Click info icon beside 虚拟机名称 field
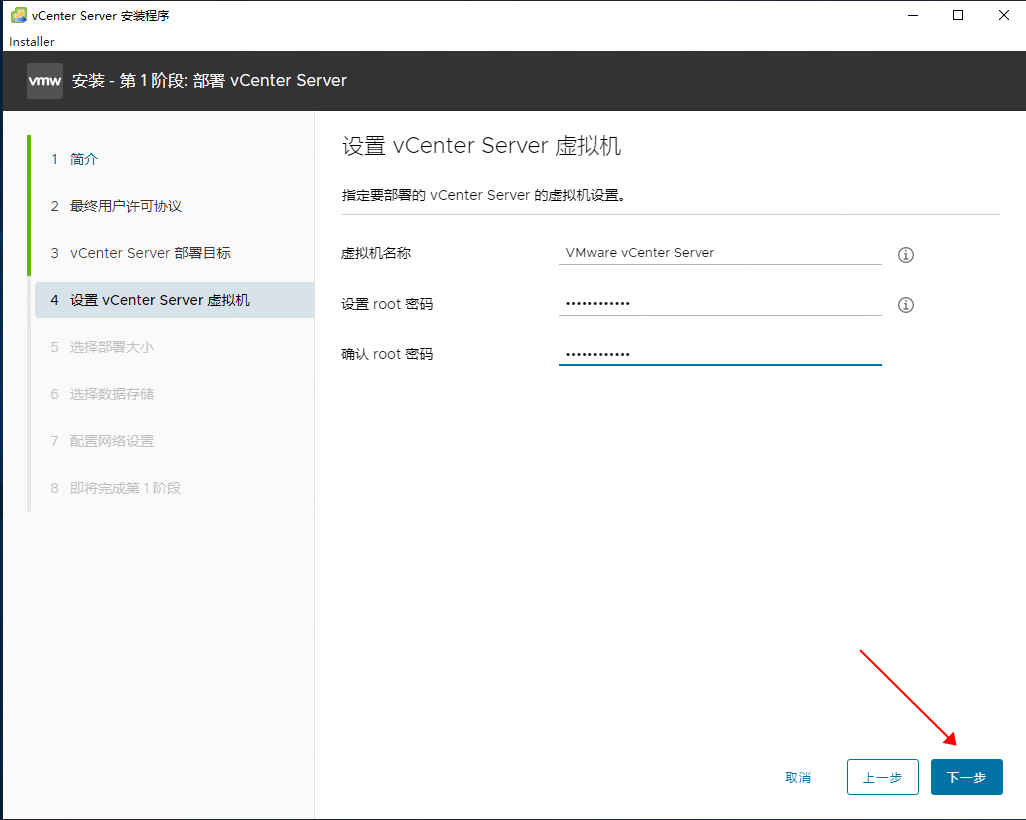The image size is (1026, 820). click(x=906, y=255)
